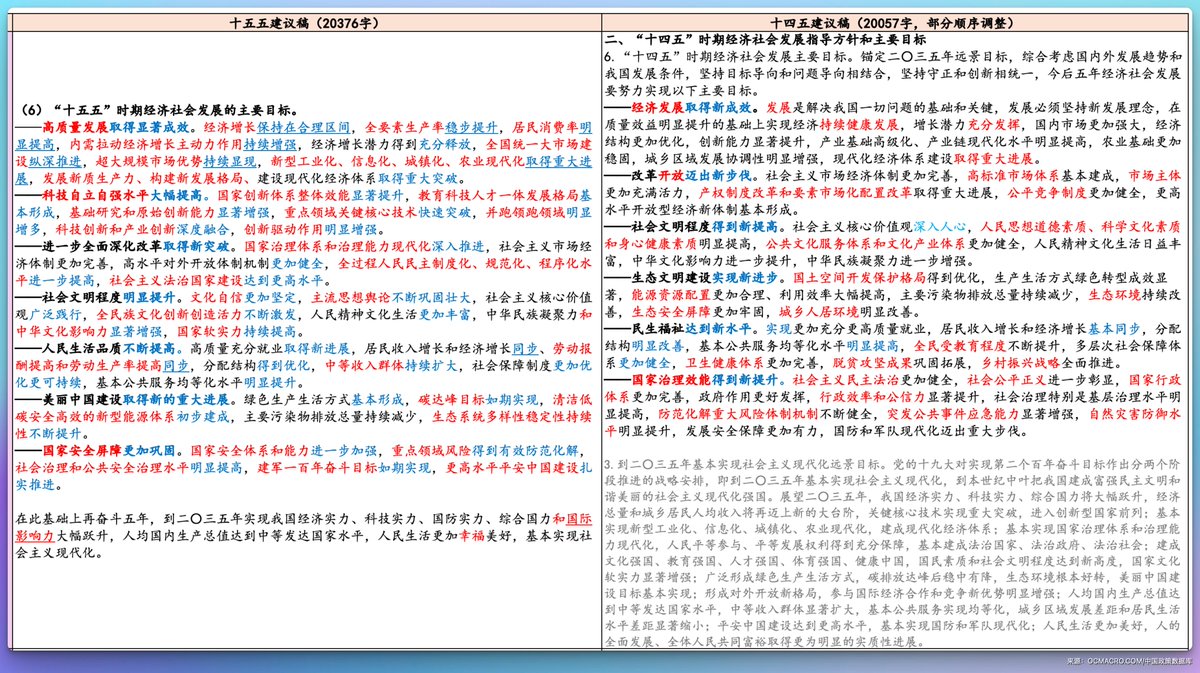This screenshot has height=673, width=1200.
Task: Click the underlined words "持续显现"
Action: pyautogui.click(x=229, y=161)
